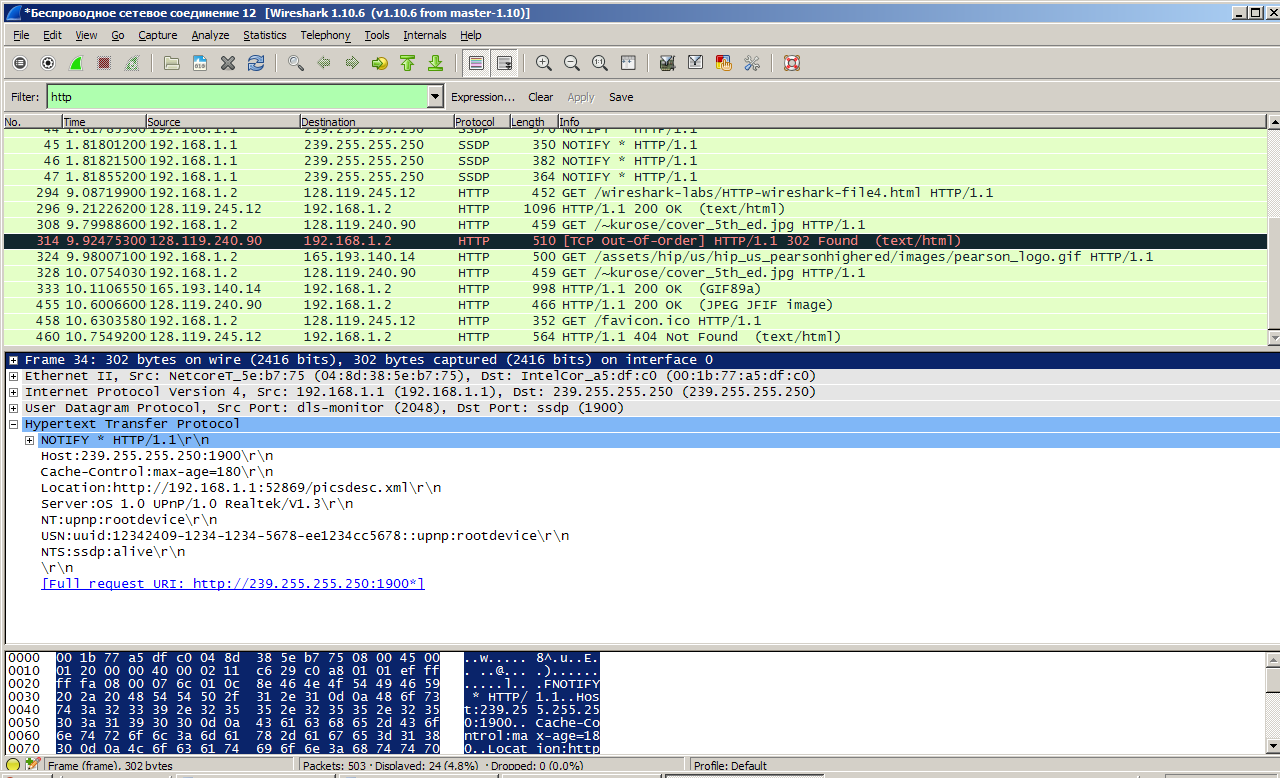
Task: Sort packets by the Protocol column
Action: tap(481, 122)
